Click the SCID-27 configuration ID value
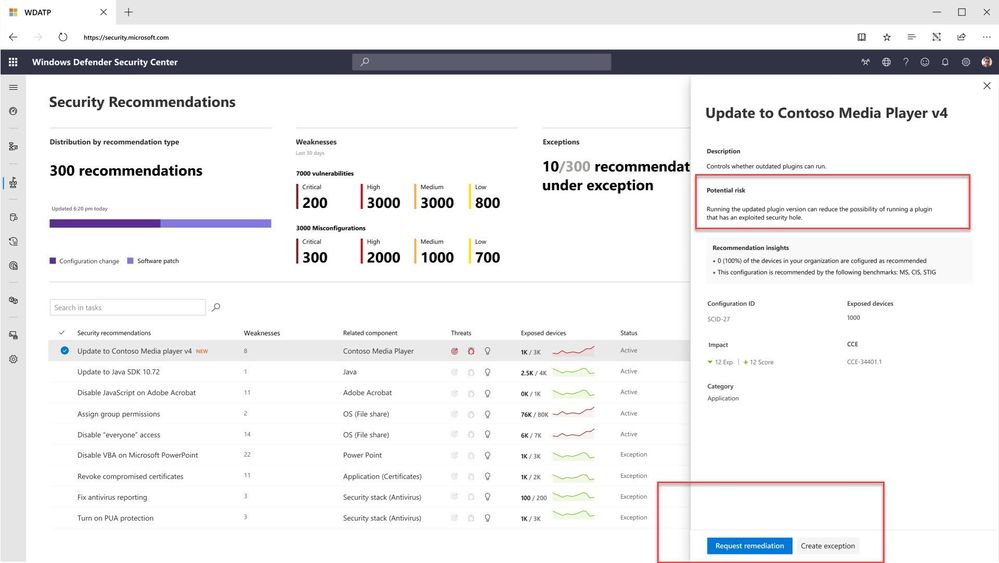Viewport: 999px width, 563px height. pyautogui.click(x=719, y=319)
